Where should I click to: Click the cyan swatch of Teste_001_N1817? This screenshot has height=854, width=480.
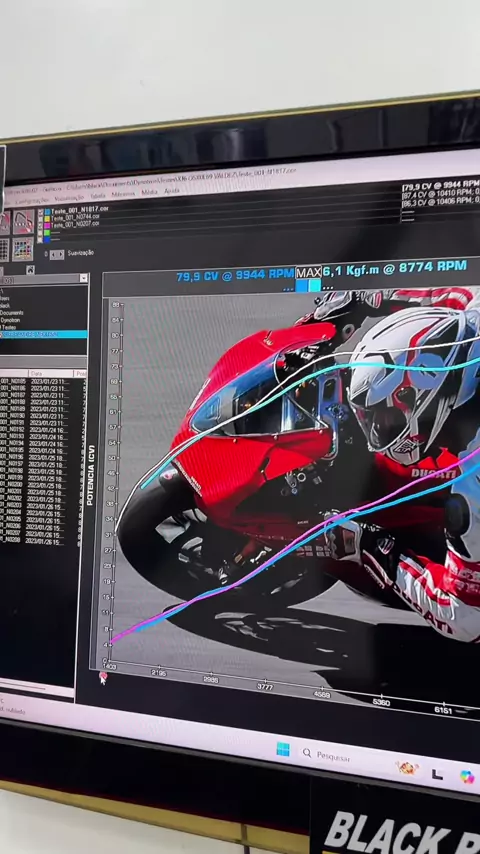point(47,212)
